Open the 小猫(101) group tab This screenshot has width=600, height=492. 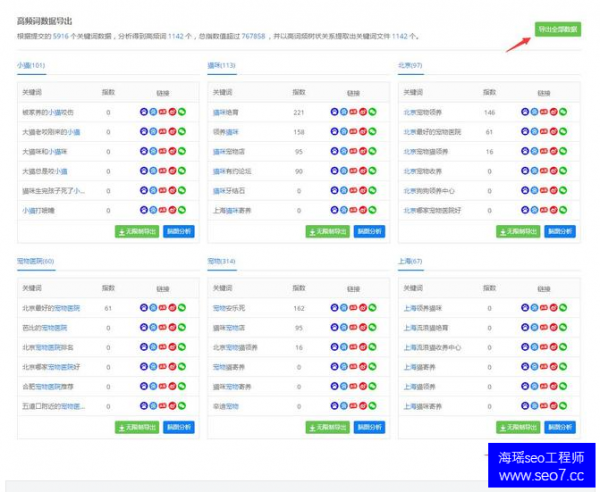click(x=31, y=65)
